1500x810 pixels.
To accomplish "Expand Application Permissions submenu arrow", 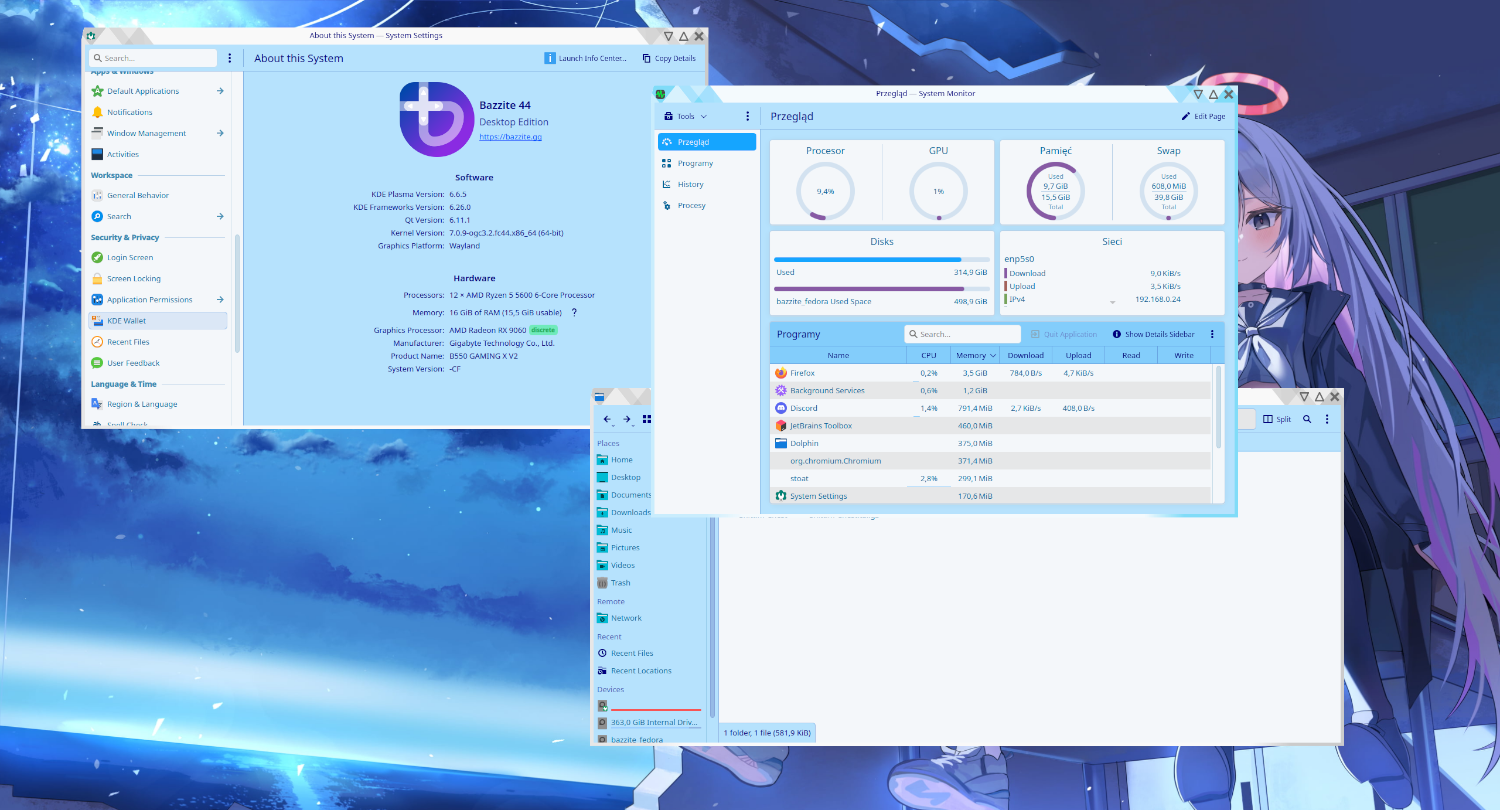I will pos(219,300).
